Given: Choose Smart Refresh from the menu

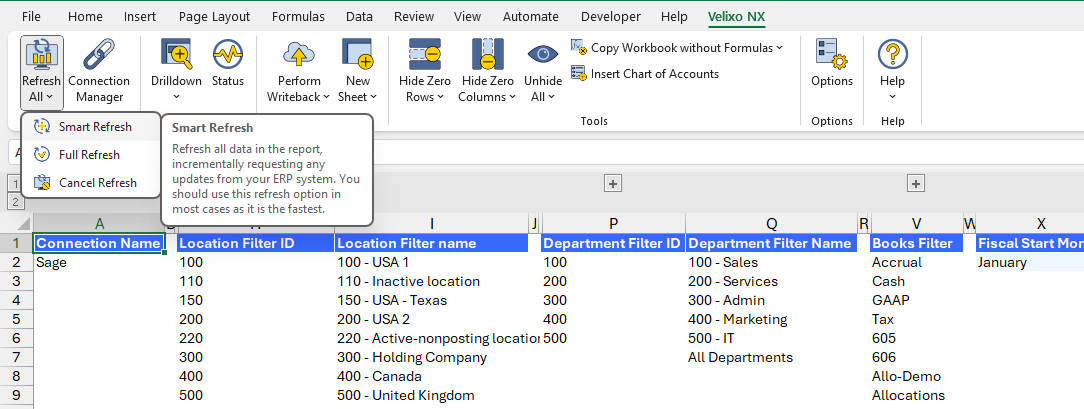Looking at the screenshot, I should point(91,126).
